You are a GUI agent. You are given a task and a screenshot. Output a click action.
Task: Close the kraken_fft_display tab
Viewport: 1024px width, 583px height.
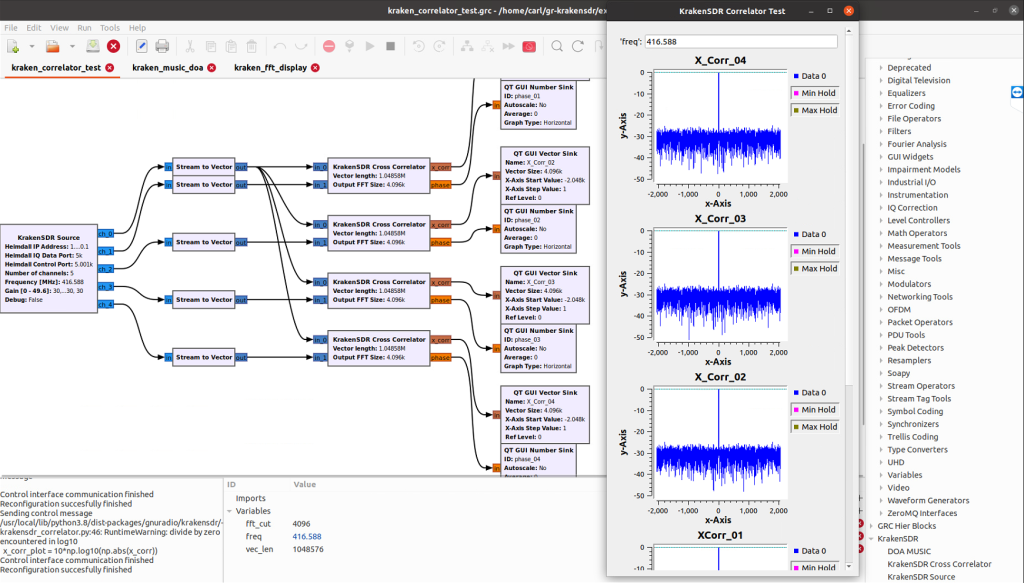(315, 68)
